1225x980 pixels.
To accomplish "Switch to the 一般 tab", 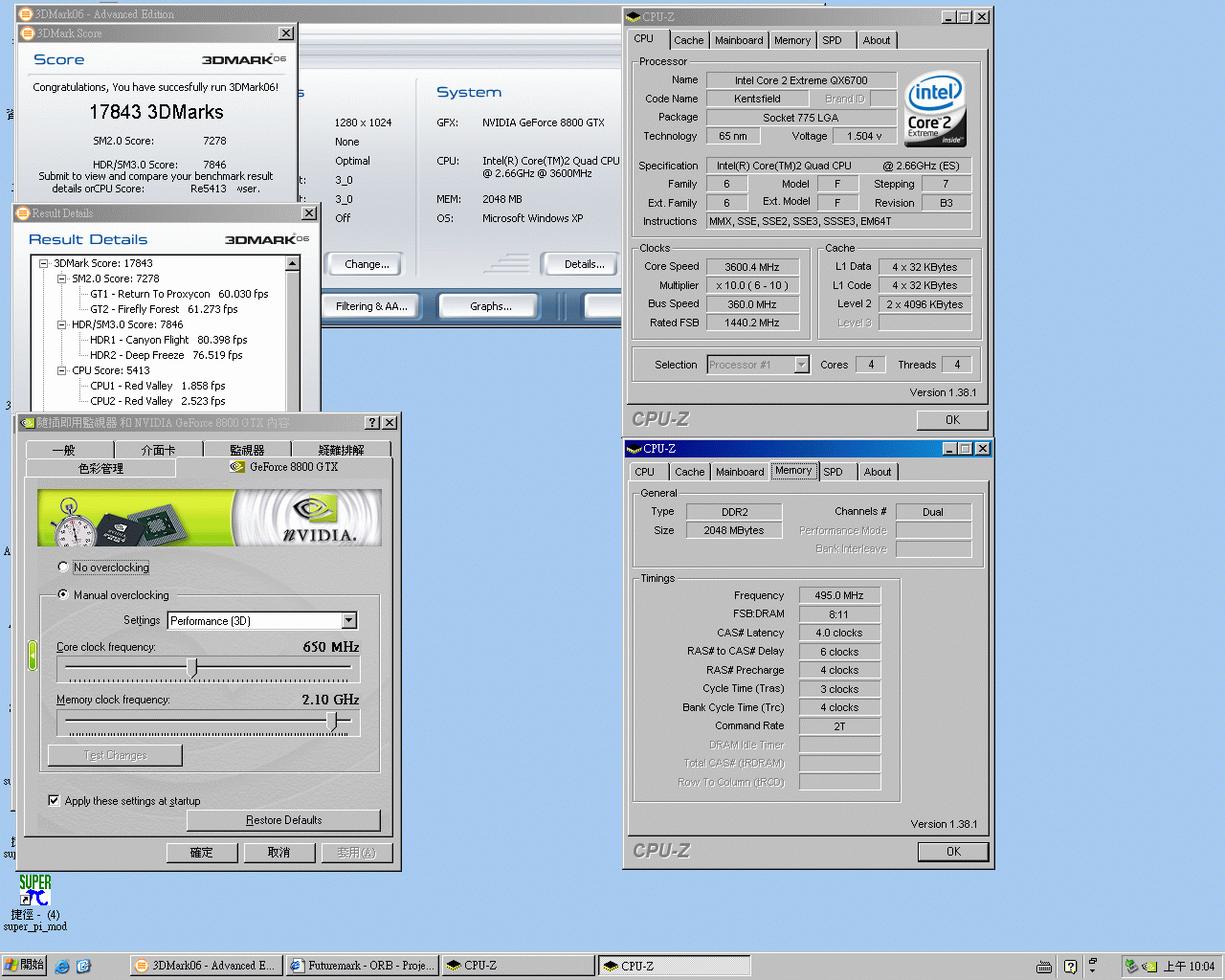I will [x=69, y=449].
